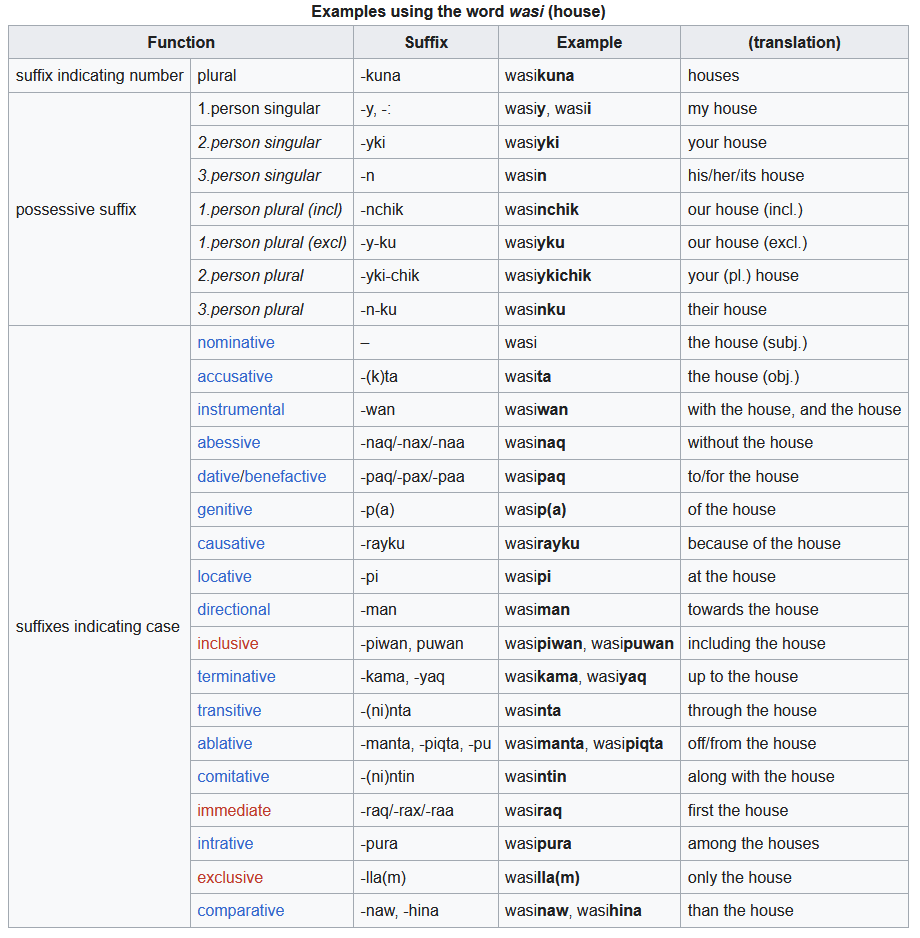The height and width of the screenshot is (938, 920).
Task: Click the '-(k)ta' suffix cell
Action: pyautogui.click(x=426, y=376)
